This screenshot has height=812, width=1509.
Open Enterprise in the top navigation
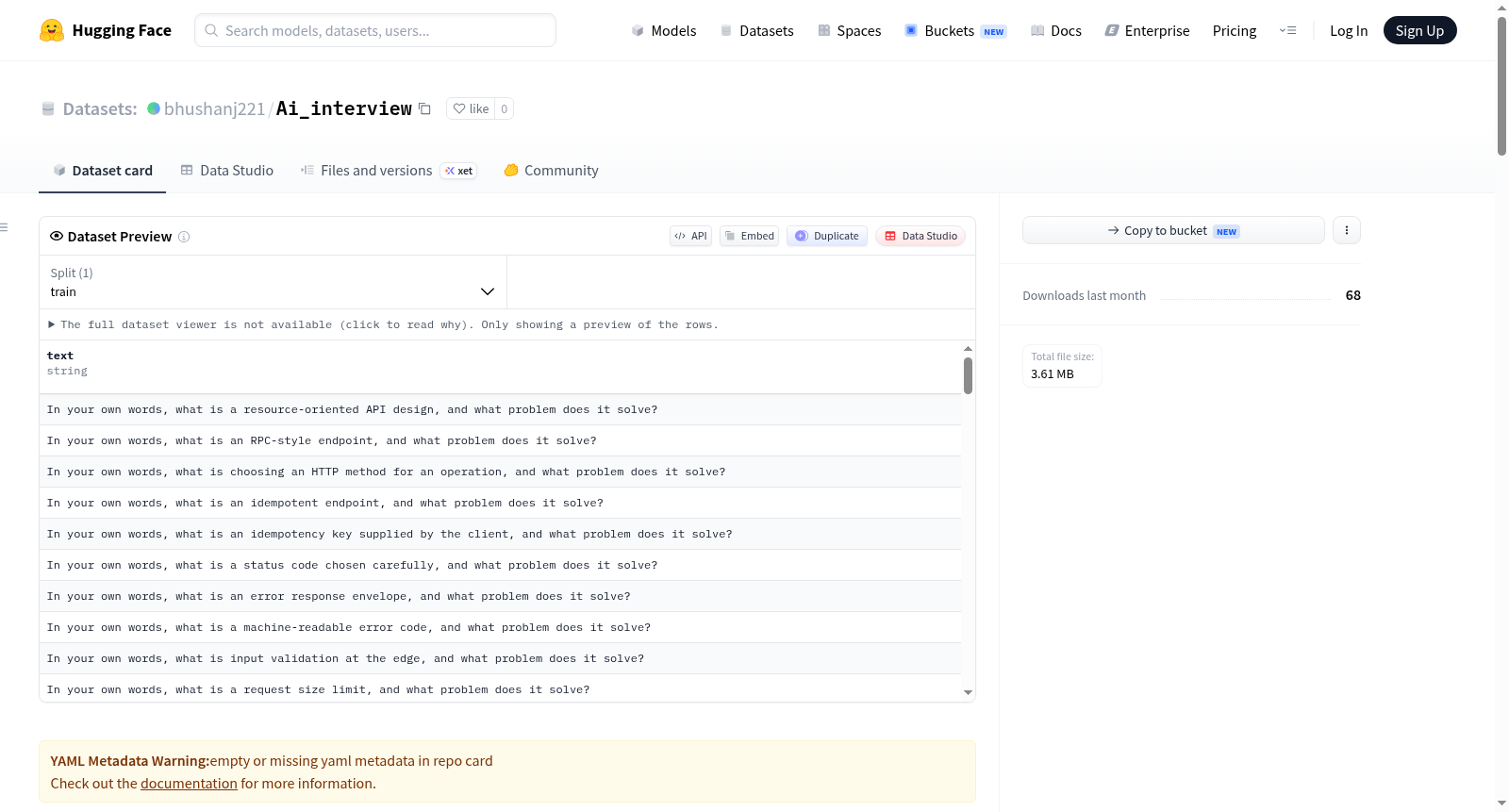(1147, 30)
